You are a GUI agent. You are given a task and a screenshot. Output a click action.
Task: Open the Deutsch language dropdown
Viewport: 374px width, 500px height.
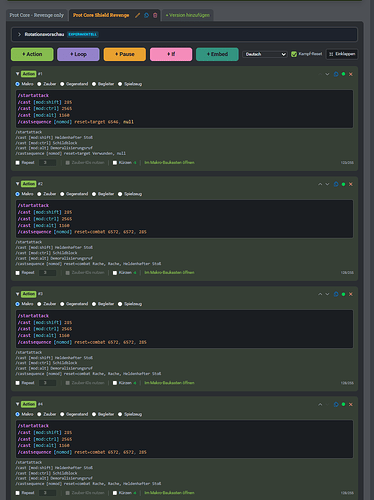[265, 54]
